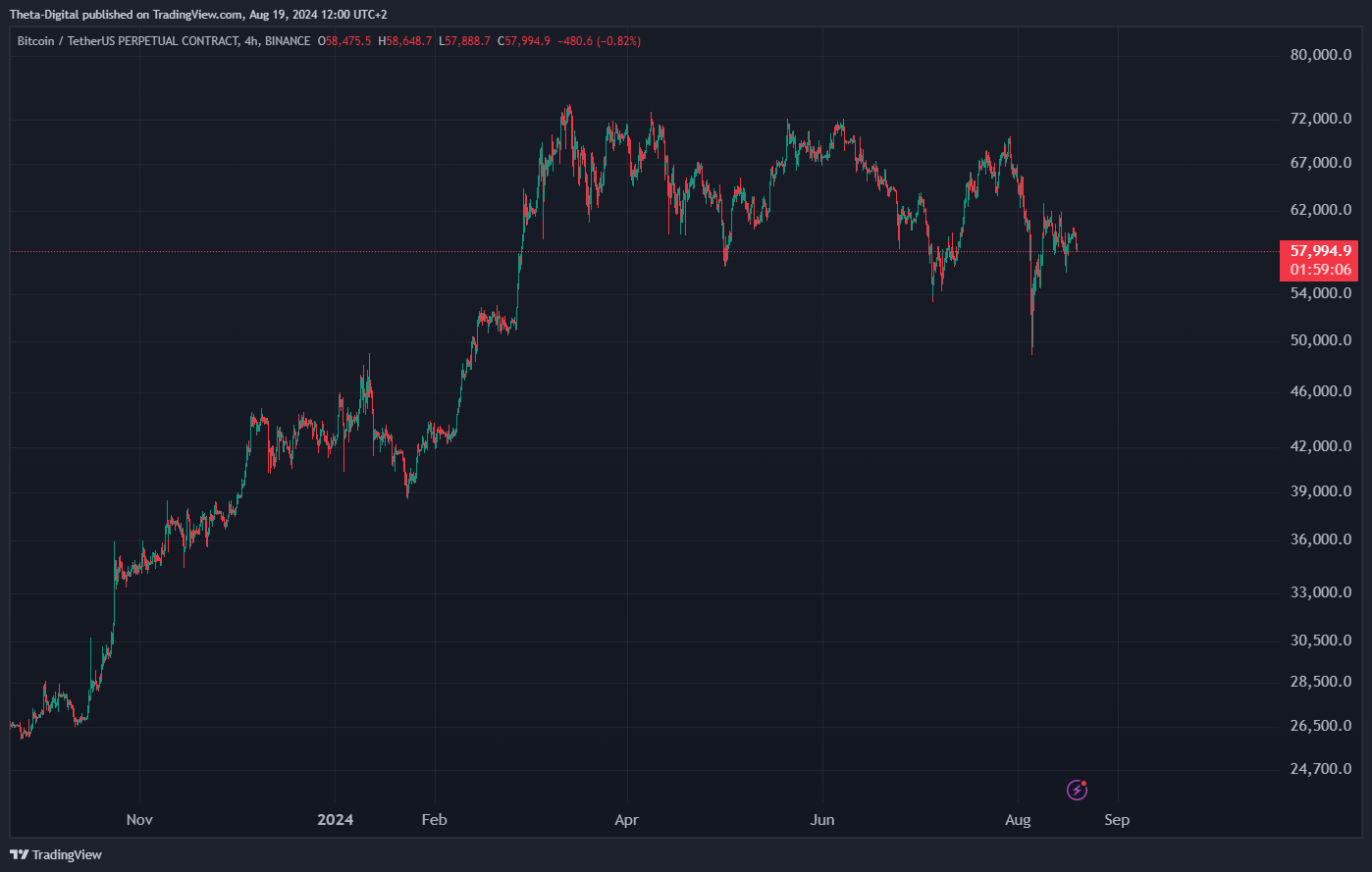Image resolution: width=1372 pixels, height=872 pixels.
Task: Click the Sep label on time axis
Action: [1117, 820]
